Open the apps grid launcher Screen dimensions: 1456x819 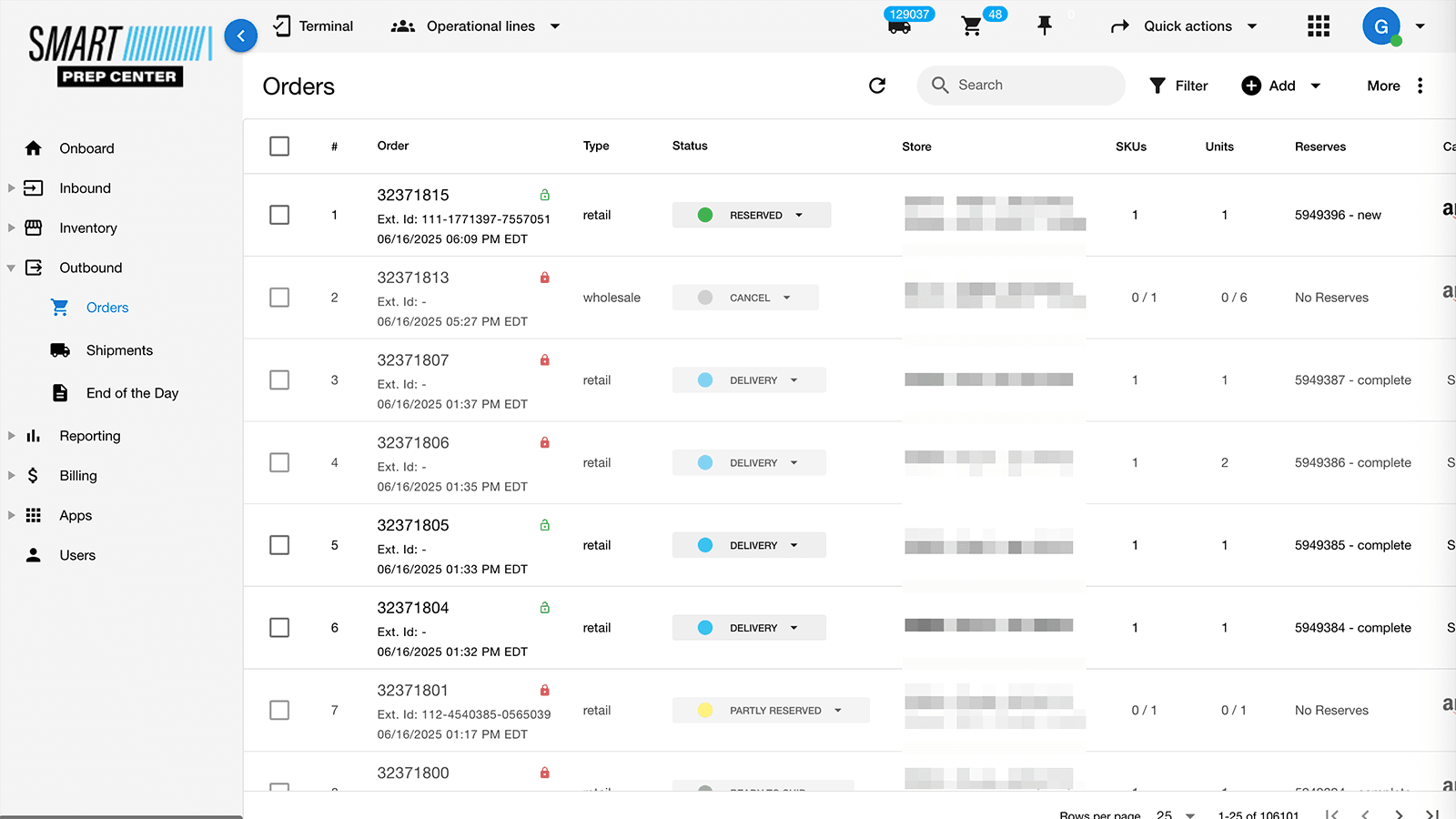1318,26
